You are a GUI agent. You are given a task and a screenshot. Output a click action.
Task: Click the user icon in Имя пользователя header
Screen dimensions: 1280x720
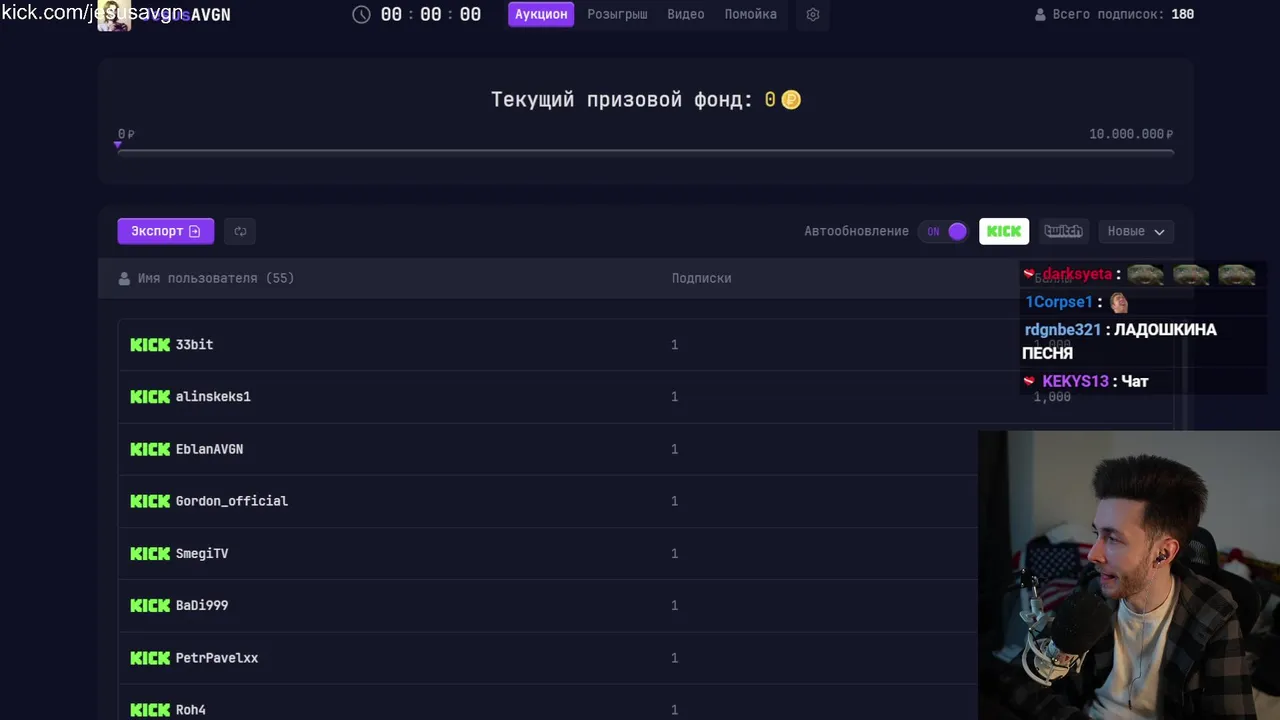click(x=124, y=278)
